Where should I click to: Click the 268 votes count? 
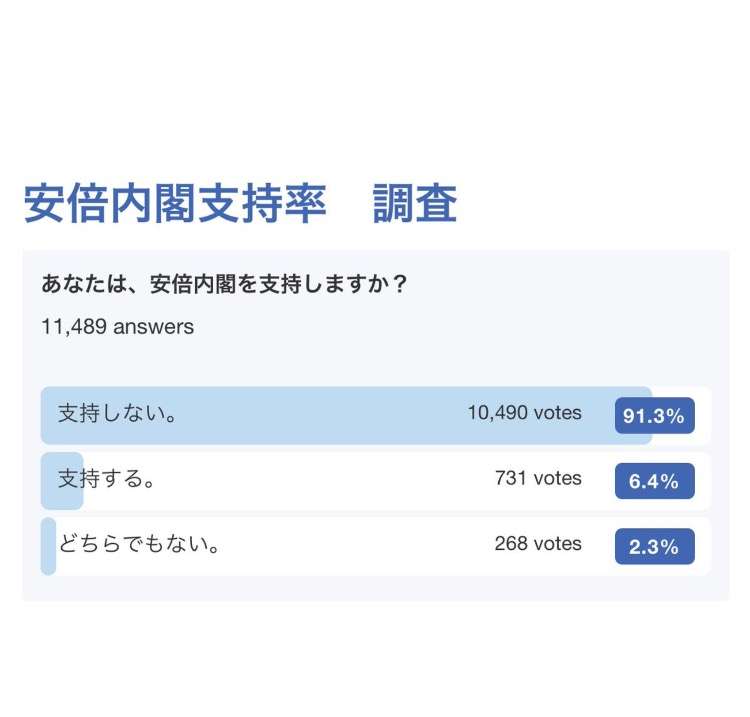[x=538, y=543]
